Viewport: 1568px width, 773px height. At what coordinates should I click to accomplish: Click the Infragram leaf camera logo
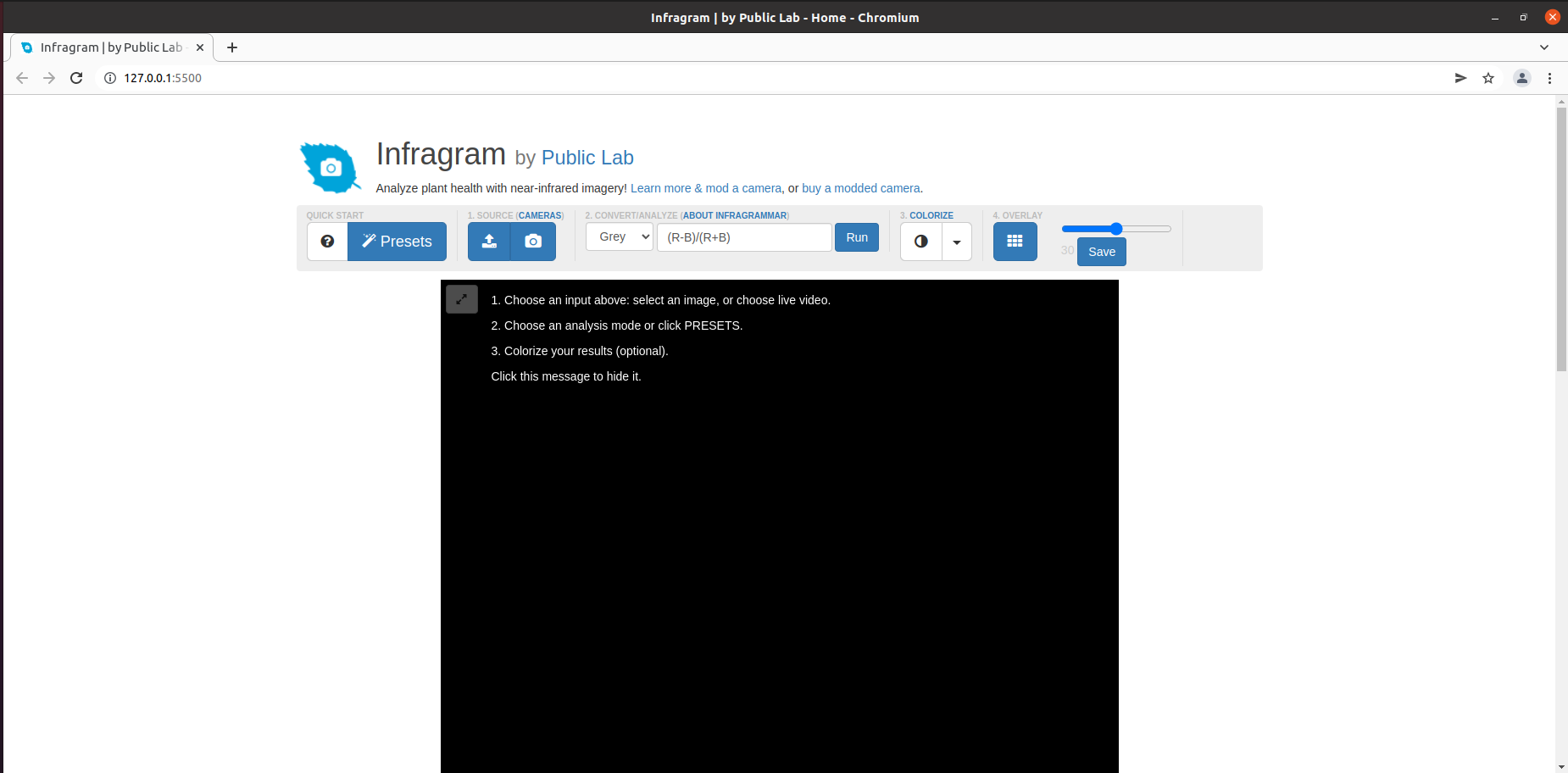[x=331, y=168]
